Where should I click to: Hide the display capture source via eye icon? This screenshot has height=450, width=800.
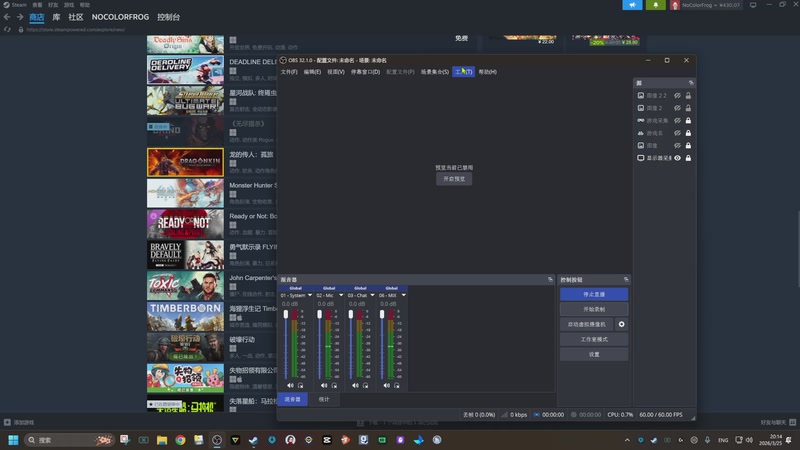pos(677,158)
